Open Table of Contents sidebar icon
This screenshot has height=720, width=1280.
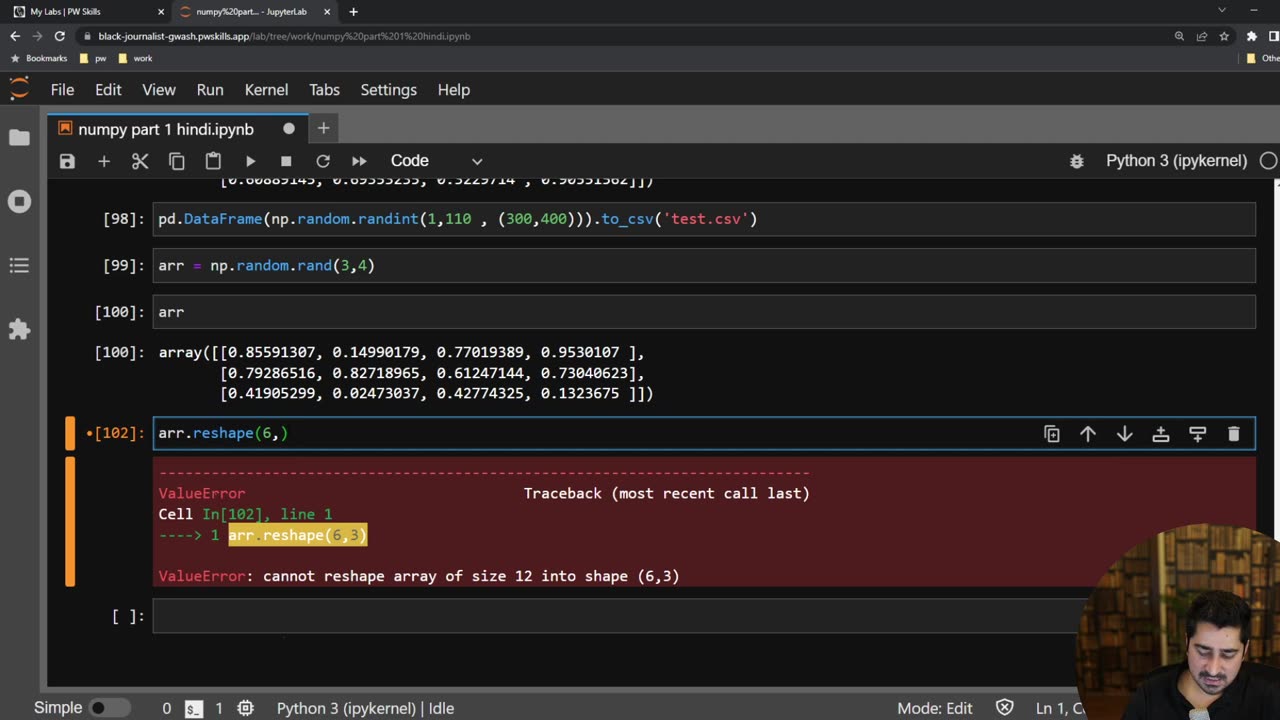click(x=19, y=266)
